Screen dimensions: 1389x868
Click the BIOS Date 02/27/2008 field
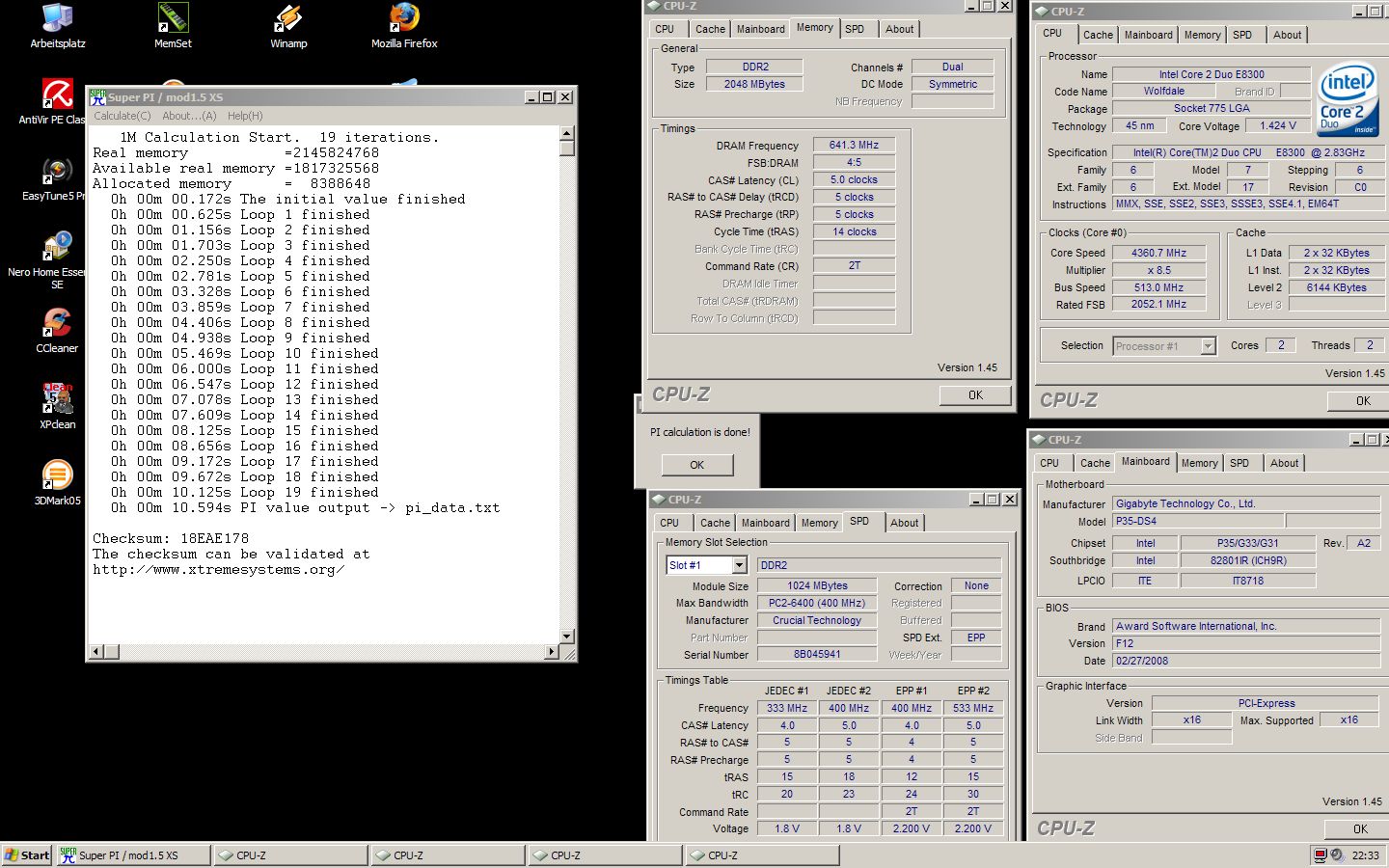click(x=1246, y=661)
